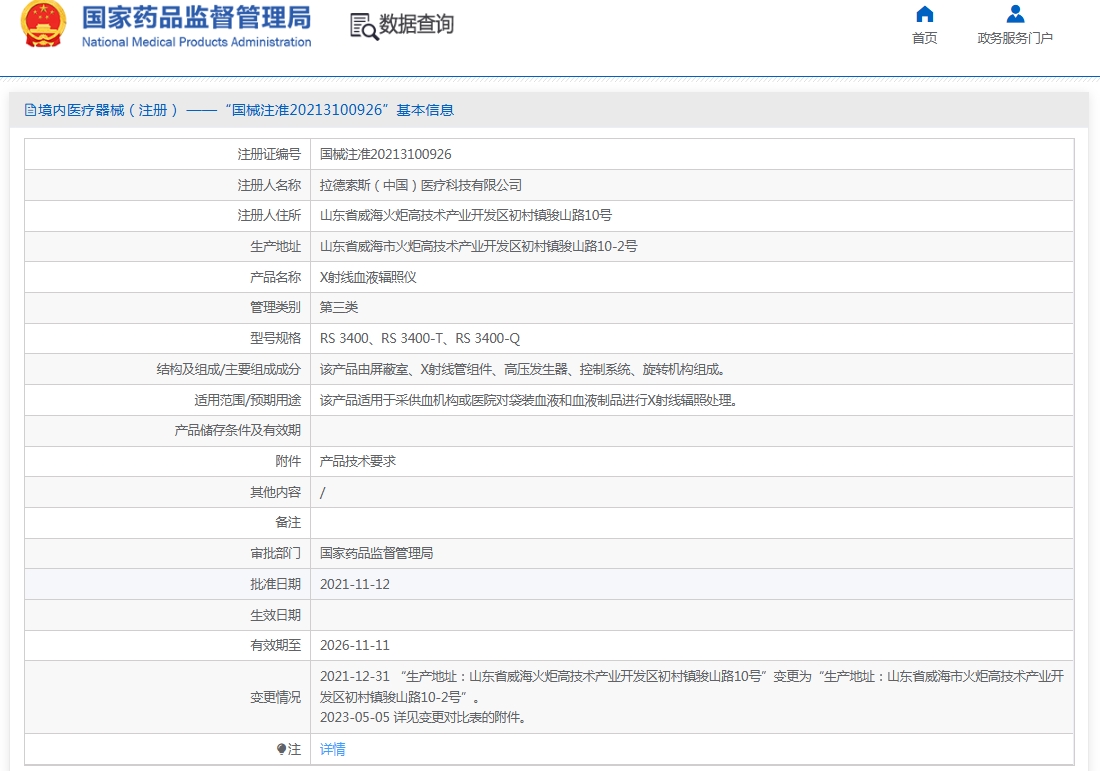Click the national emblem logo
This screenshot has height=771, width=1100.
(43, 23)
